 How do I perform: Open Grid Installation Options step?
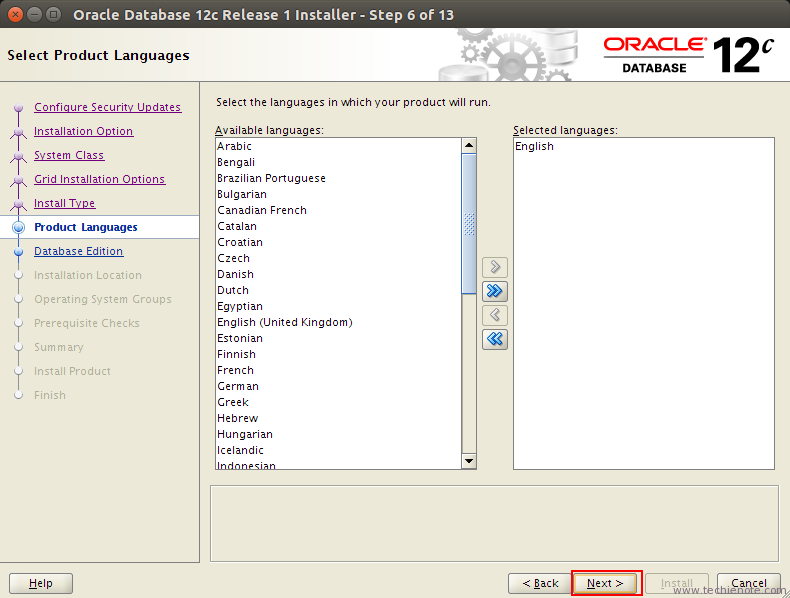pos(99,179)
